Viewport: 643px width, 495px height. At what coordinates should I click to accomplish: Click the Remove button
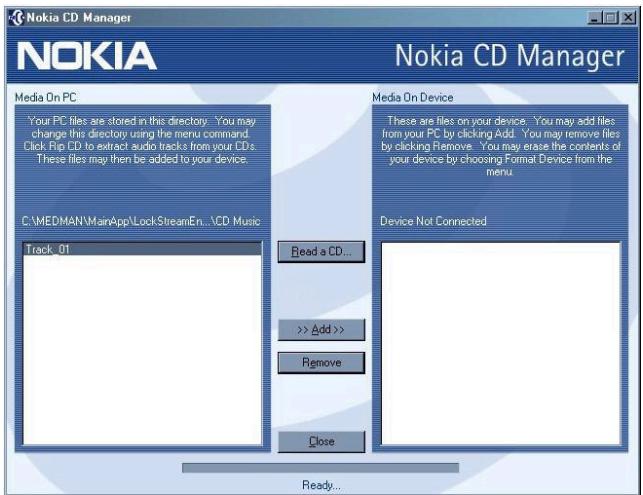pyautogui.click(x=321, y=363)
